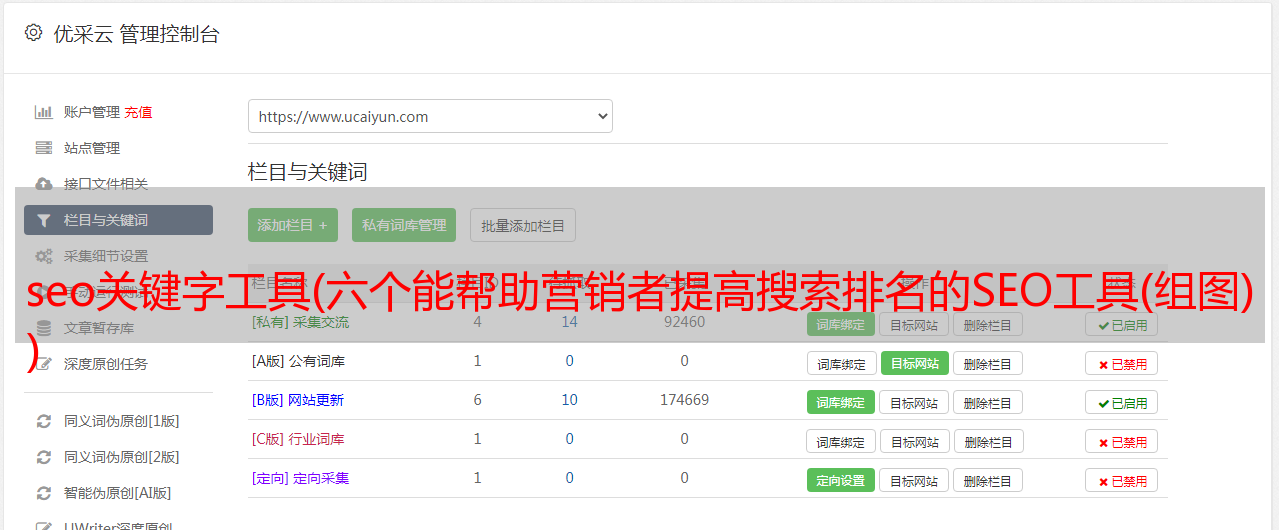Delete the 定向采集 column via 删除栏目
The height and width of the screenshot is (530, 1279).
pos(988,480)
